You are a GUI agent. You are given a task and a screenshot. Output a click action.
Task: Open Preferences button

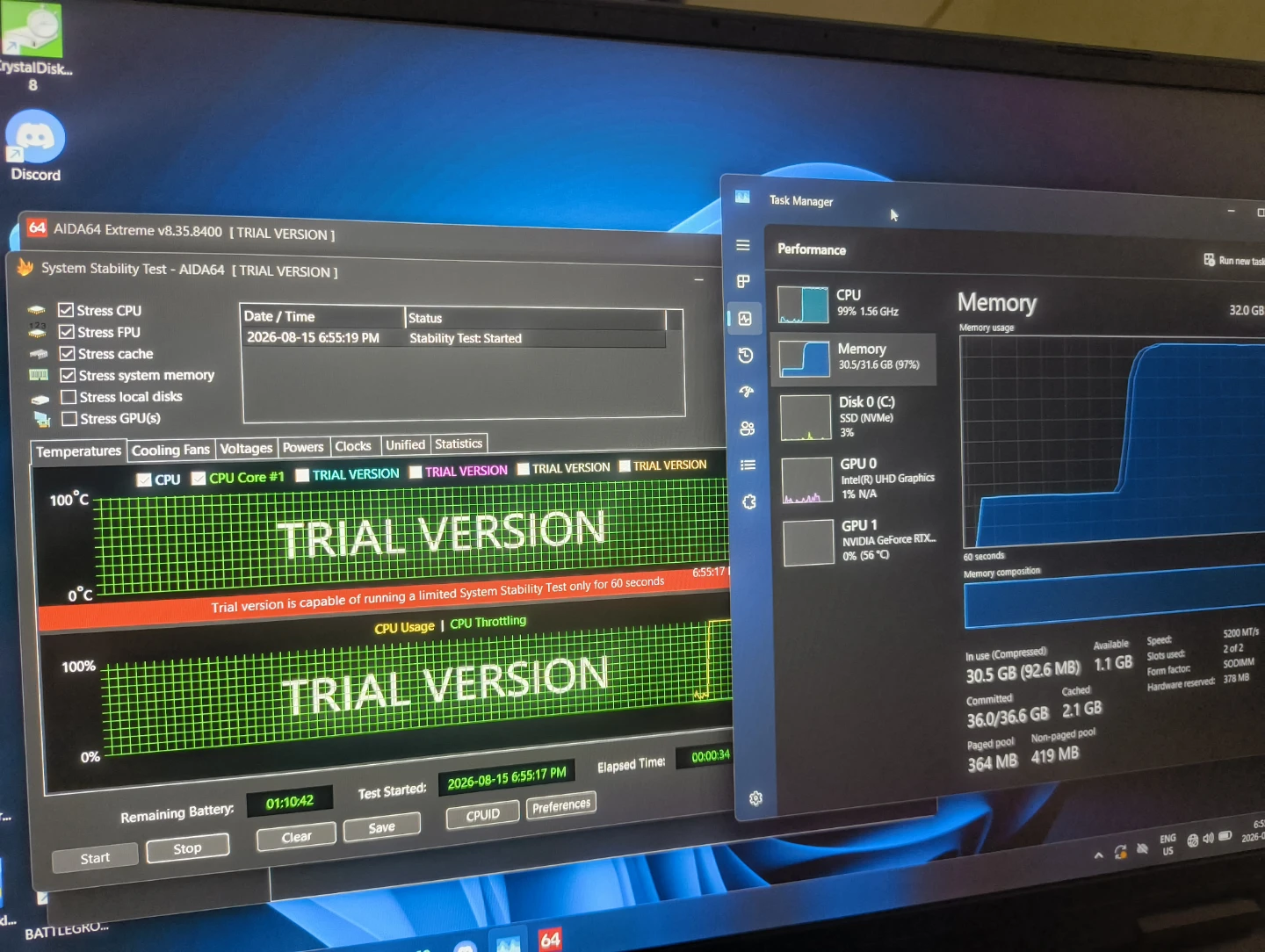(561, 805)
